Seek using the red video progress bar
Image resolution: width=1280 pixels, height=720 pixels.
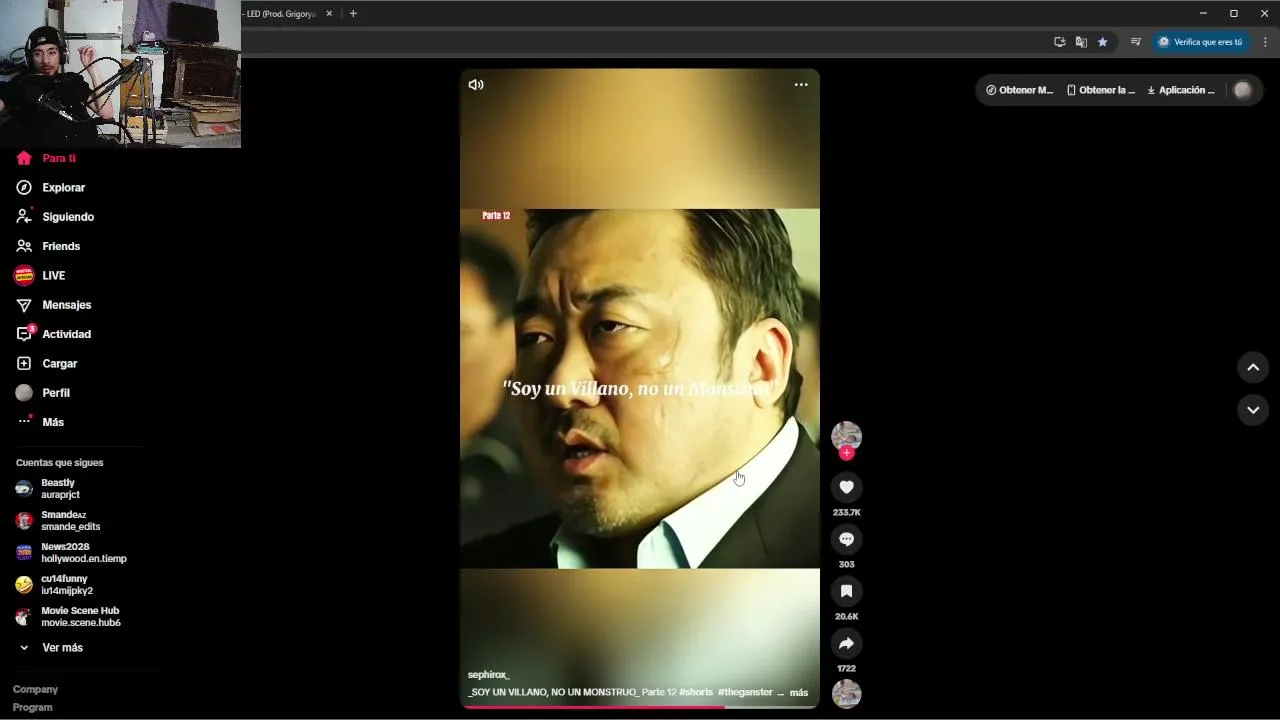[640, 707]
